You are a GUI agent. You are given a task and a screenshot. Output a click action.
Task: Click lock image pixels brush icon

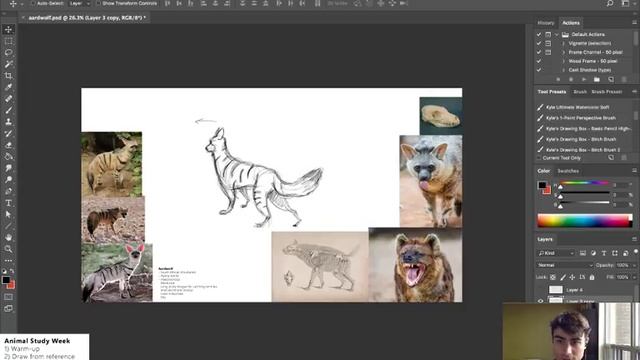563,277
